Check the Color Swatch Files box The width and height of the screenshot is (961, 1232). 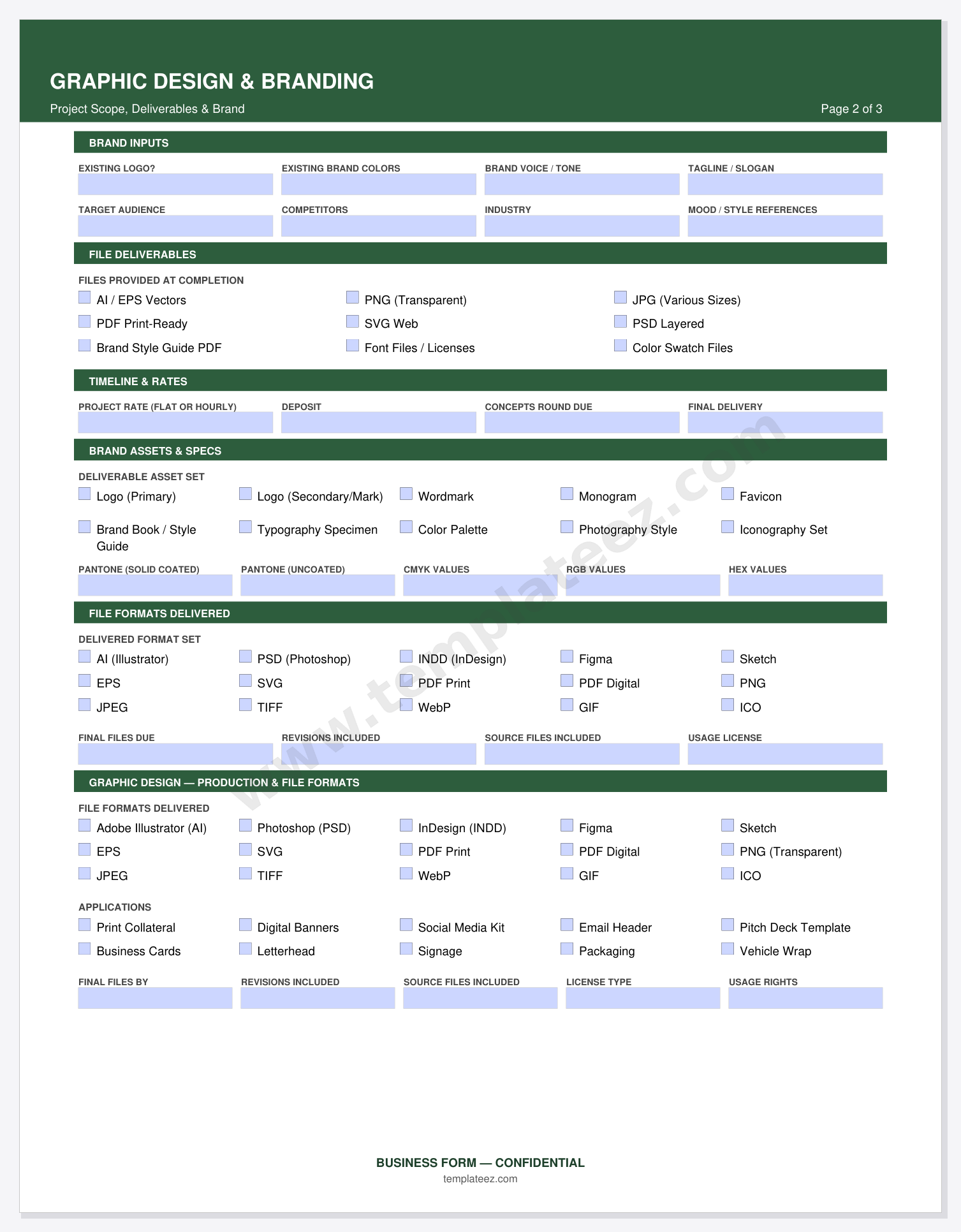tap(620, 346)
